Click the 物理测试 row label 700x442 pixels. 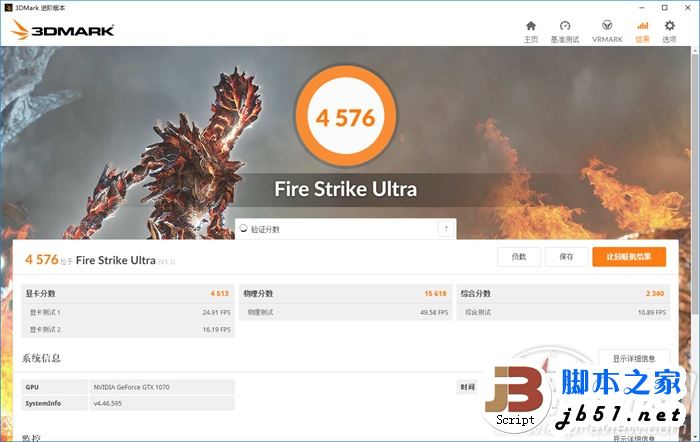click(x=260, y=312)
